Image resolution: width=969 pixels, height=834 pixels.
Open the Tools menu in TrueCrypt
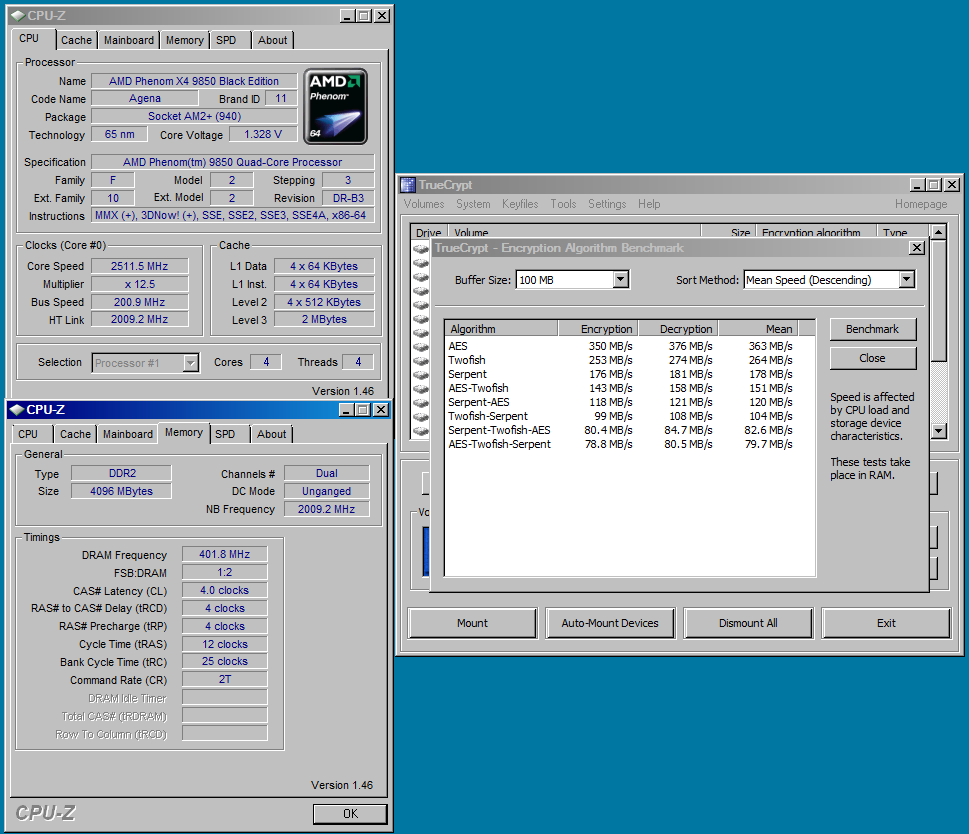(563, 204)
